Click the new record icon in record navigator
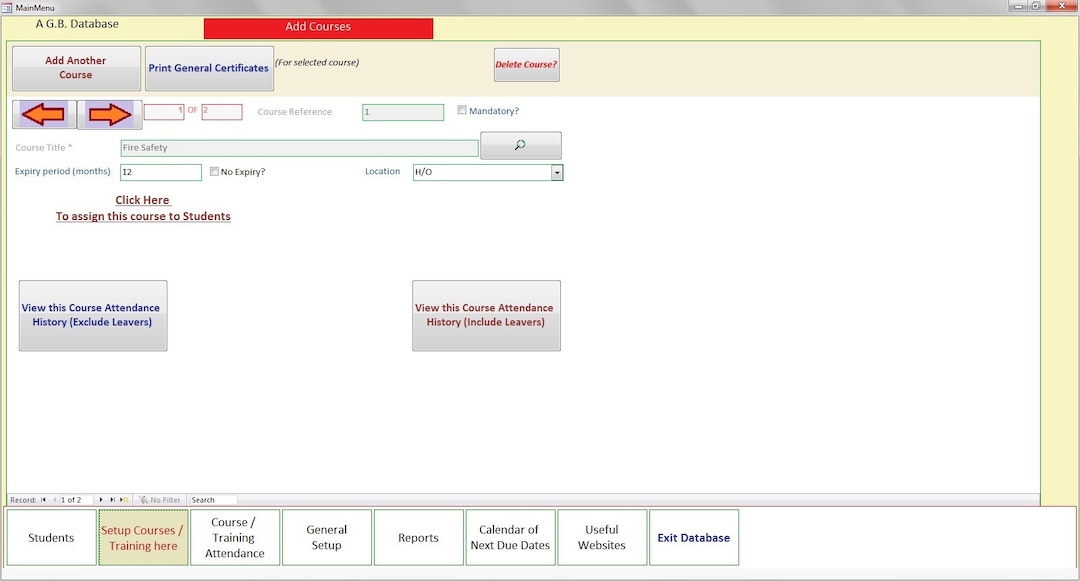Screen dimensions: 1080x581 coord(123,499)
